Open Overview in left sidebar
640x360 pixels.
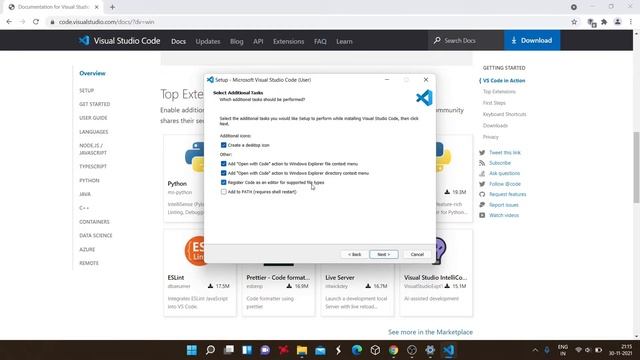click(92, 73)
